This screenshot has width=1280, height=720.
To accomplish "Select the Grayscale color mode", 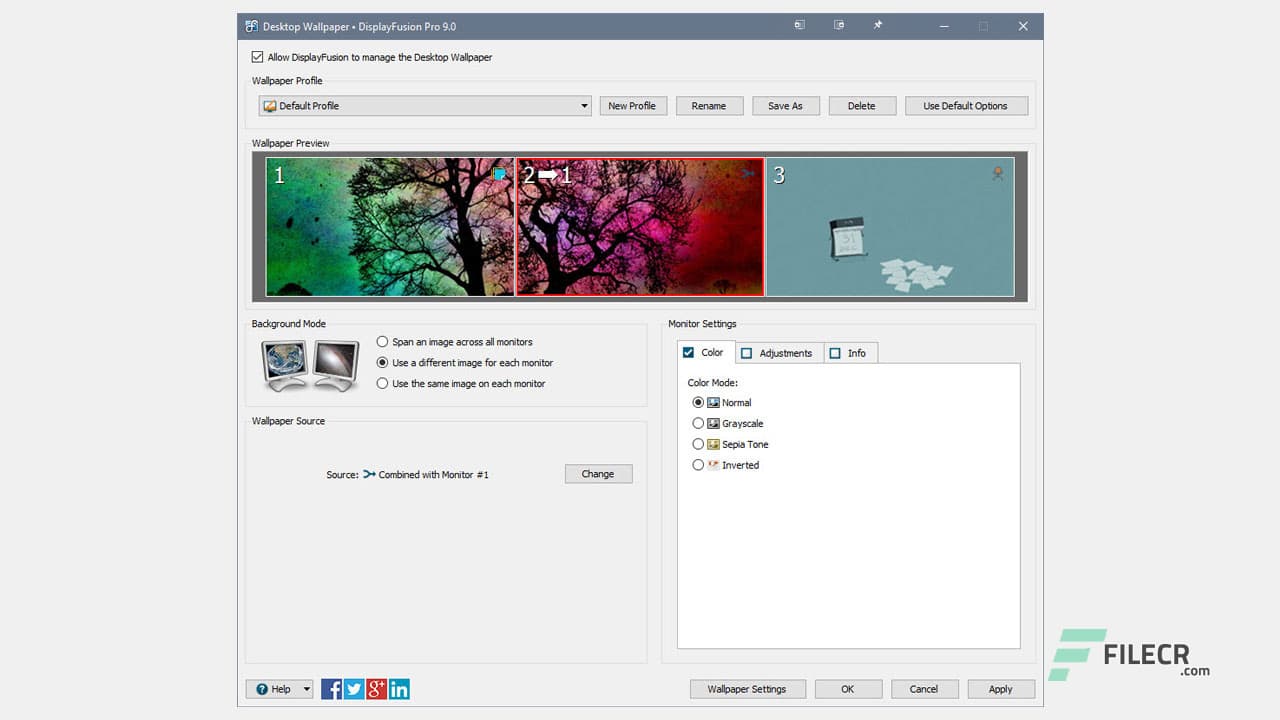I will point(698,423).
